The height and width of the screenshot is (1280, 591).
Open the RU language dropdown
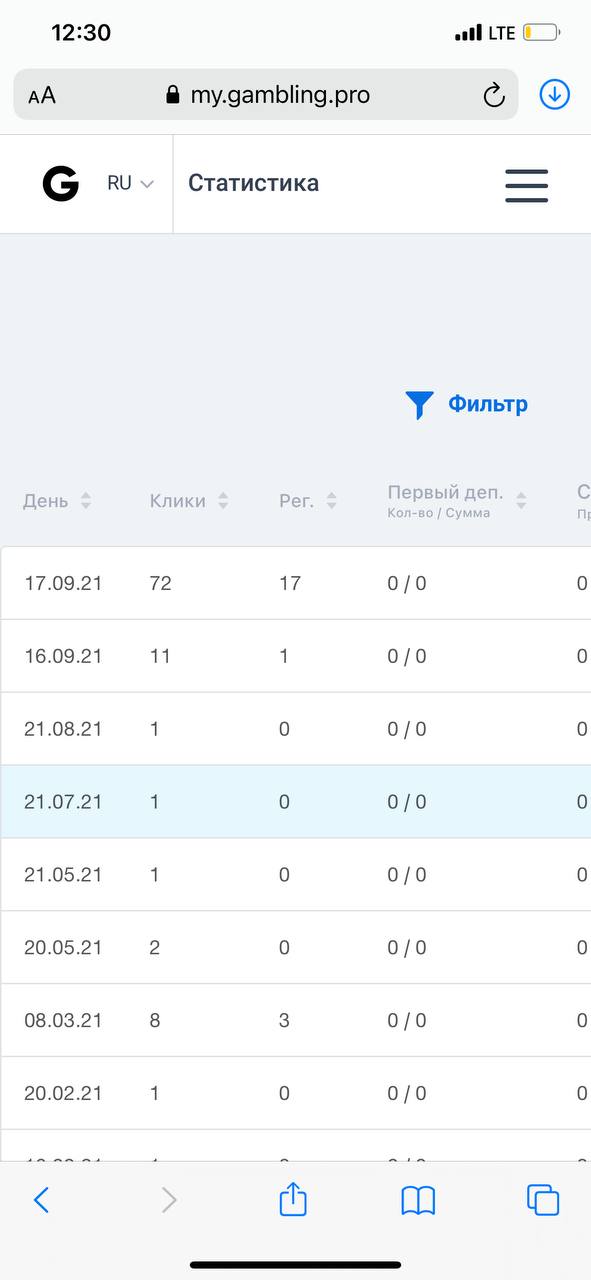tap(130, 184)
